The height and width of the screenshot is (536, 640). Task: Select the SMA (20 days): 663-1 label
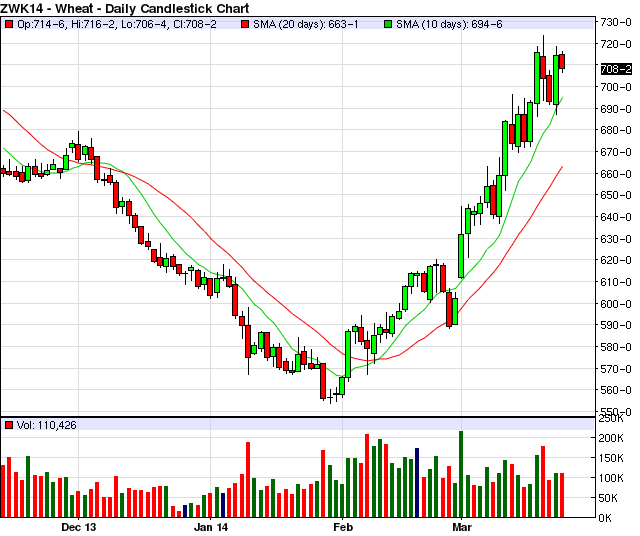(306, 24)
